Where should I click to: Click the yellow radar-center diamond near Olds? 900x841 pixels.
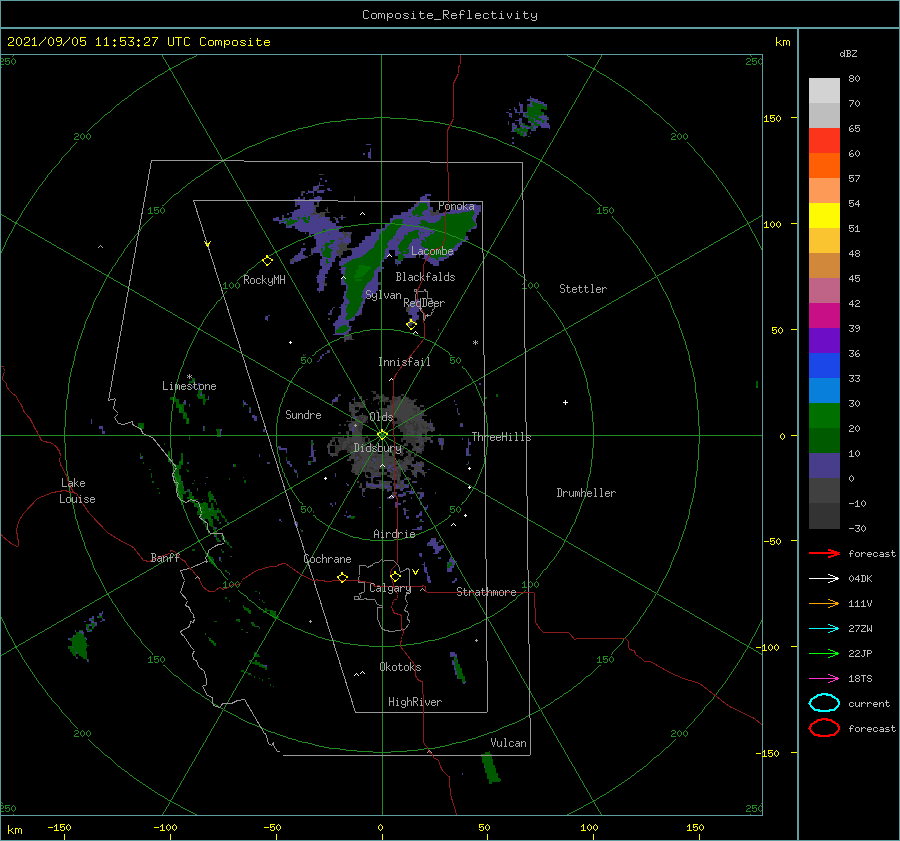[x=382, y=435]
